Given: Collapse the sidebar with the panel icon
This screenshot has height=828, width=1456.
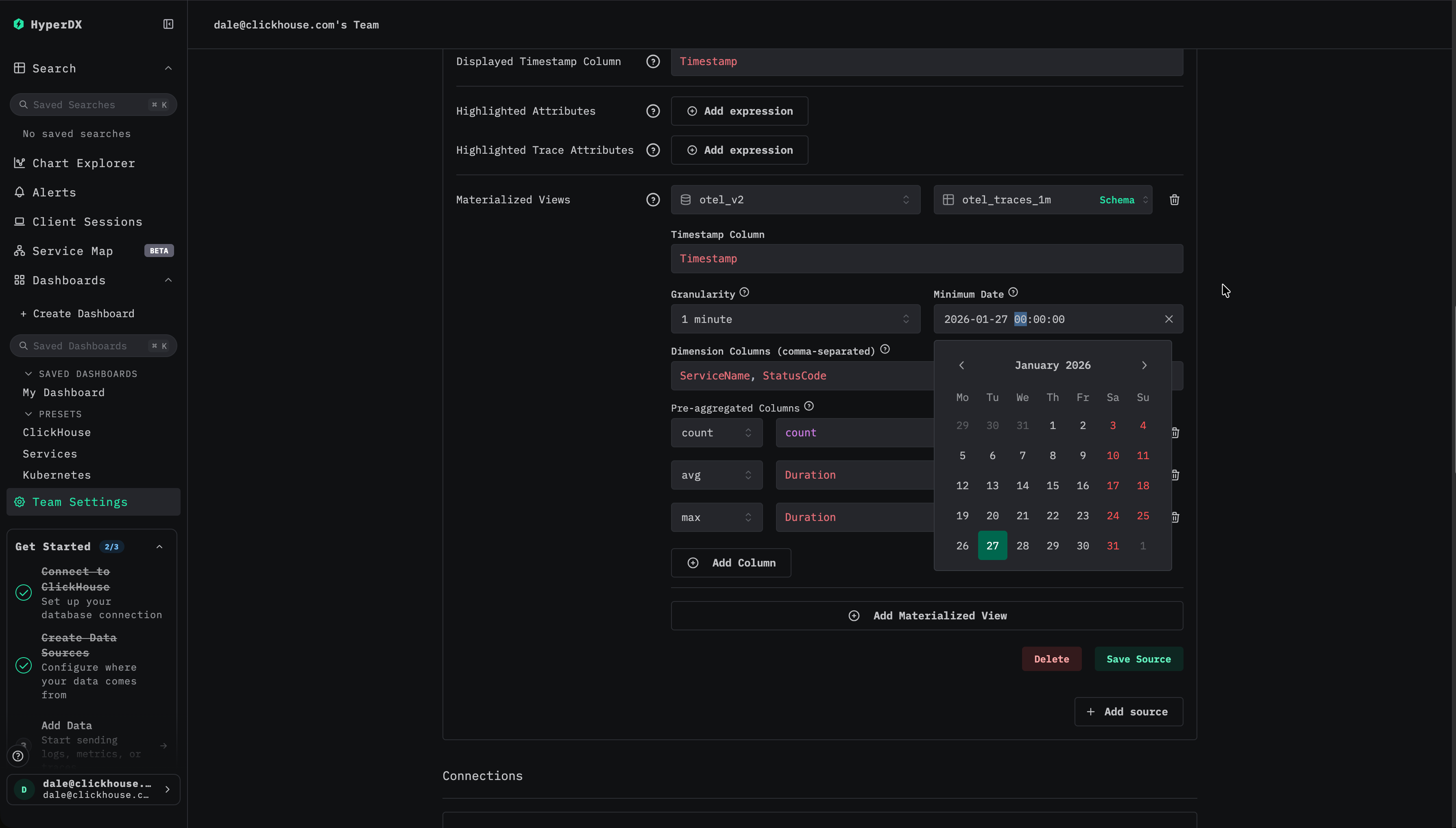Looking at the screenshot, I should [168, 24].
